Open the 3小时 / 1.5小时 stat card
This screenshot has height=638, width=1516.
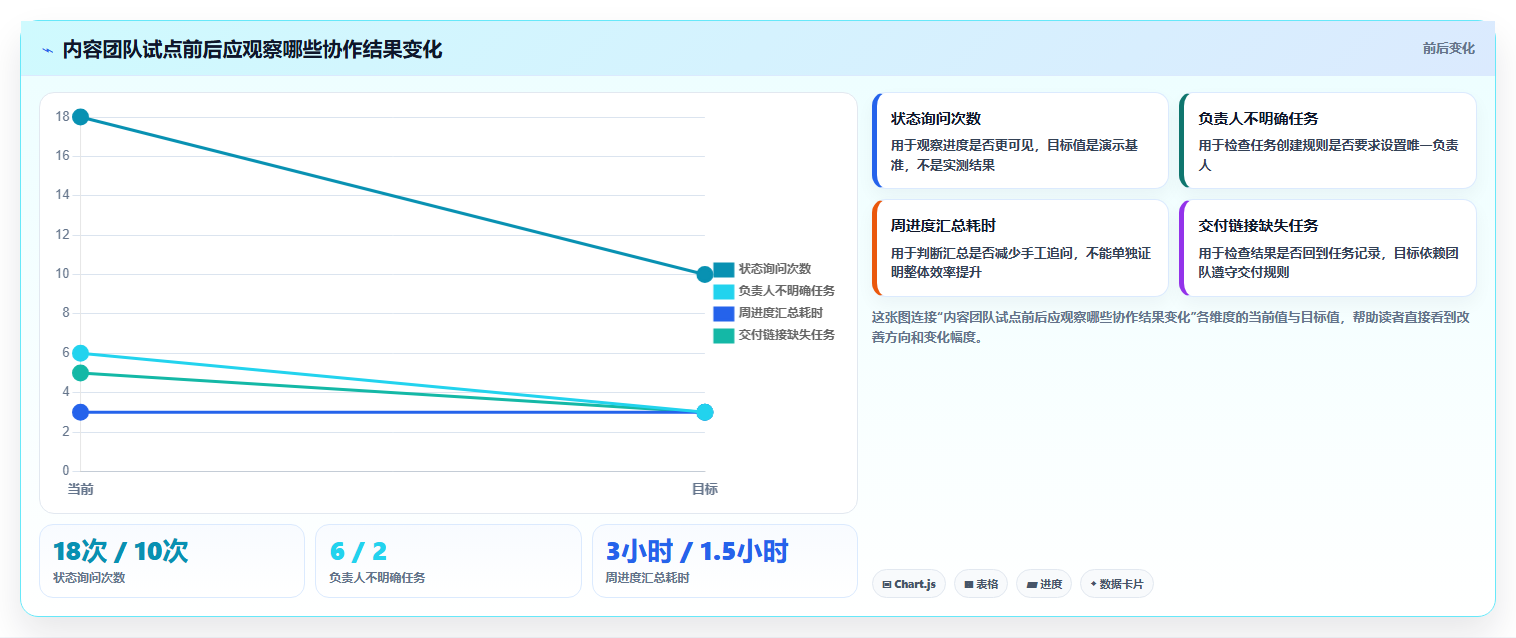click(725, 561)
